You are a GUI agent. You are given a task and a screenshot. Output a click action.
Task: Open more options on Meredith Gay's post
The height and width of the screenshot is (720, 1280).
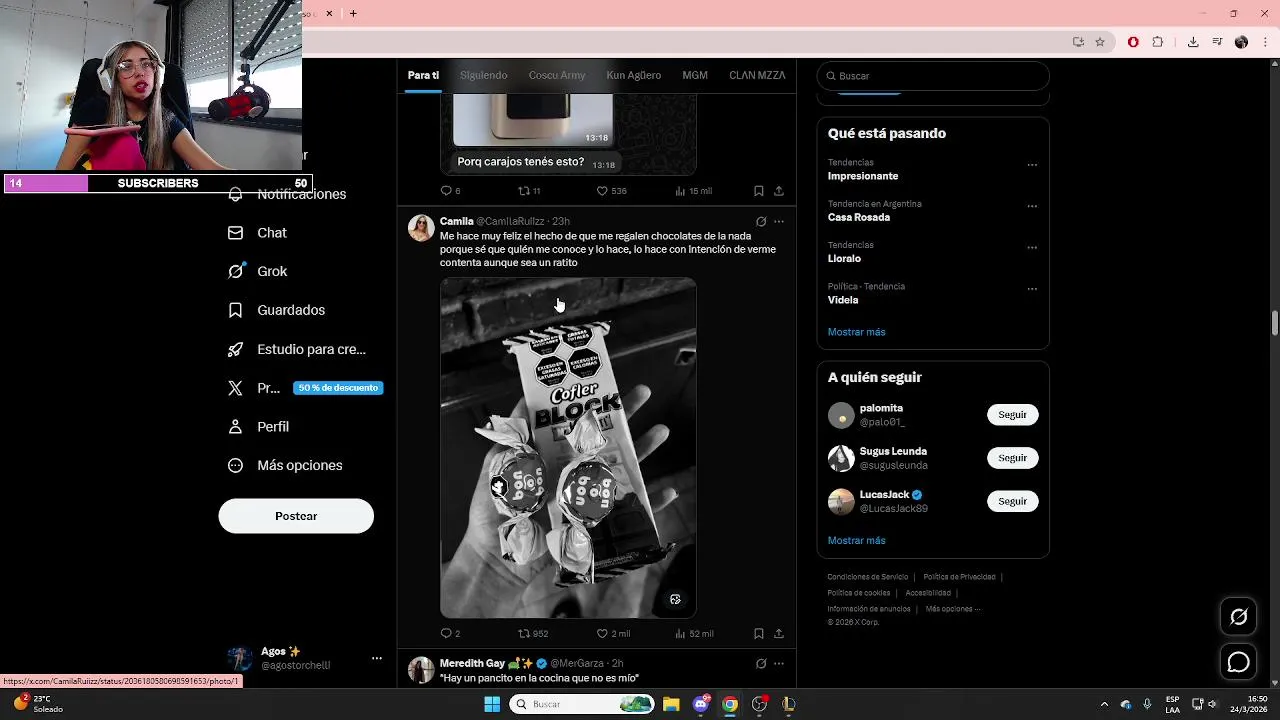click(x=779, y=663)
